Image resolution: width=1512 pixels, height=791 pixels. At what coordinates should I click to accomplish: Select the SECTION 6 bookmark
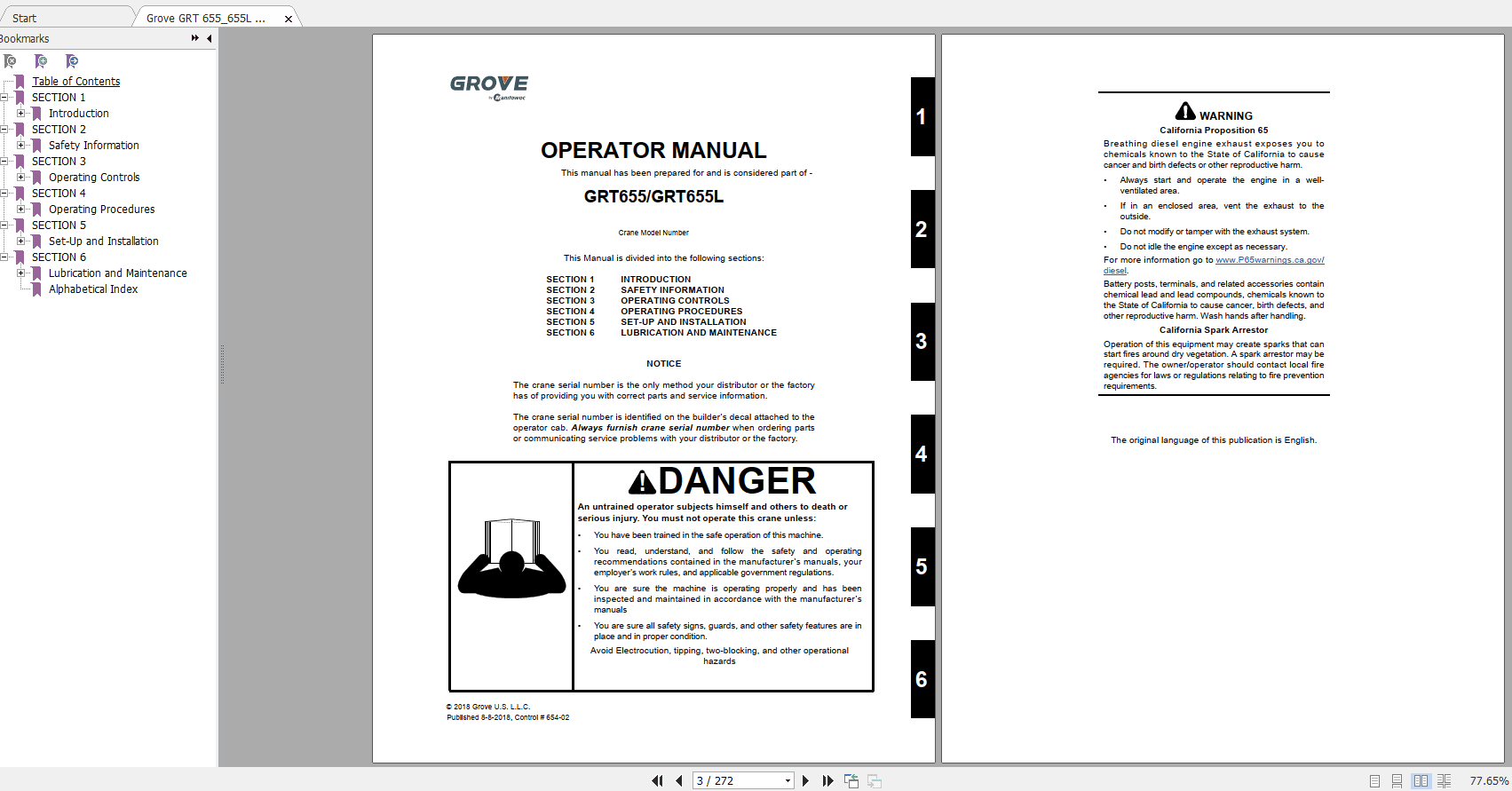pos(59,257)
